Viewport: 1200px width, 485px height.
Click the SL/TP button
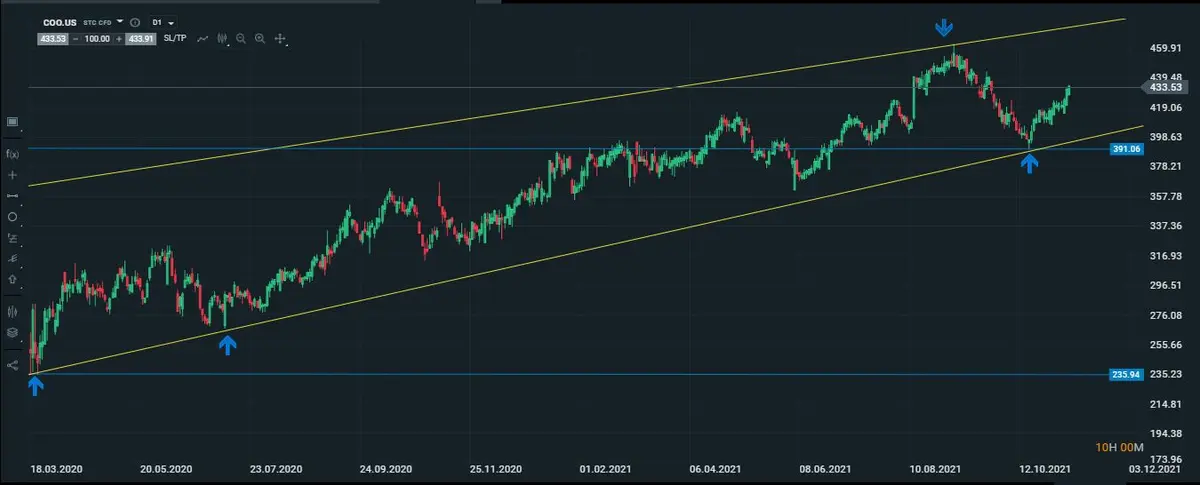pos(174,39)
